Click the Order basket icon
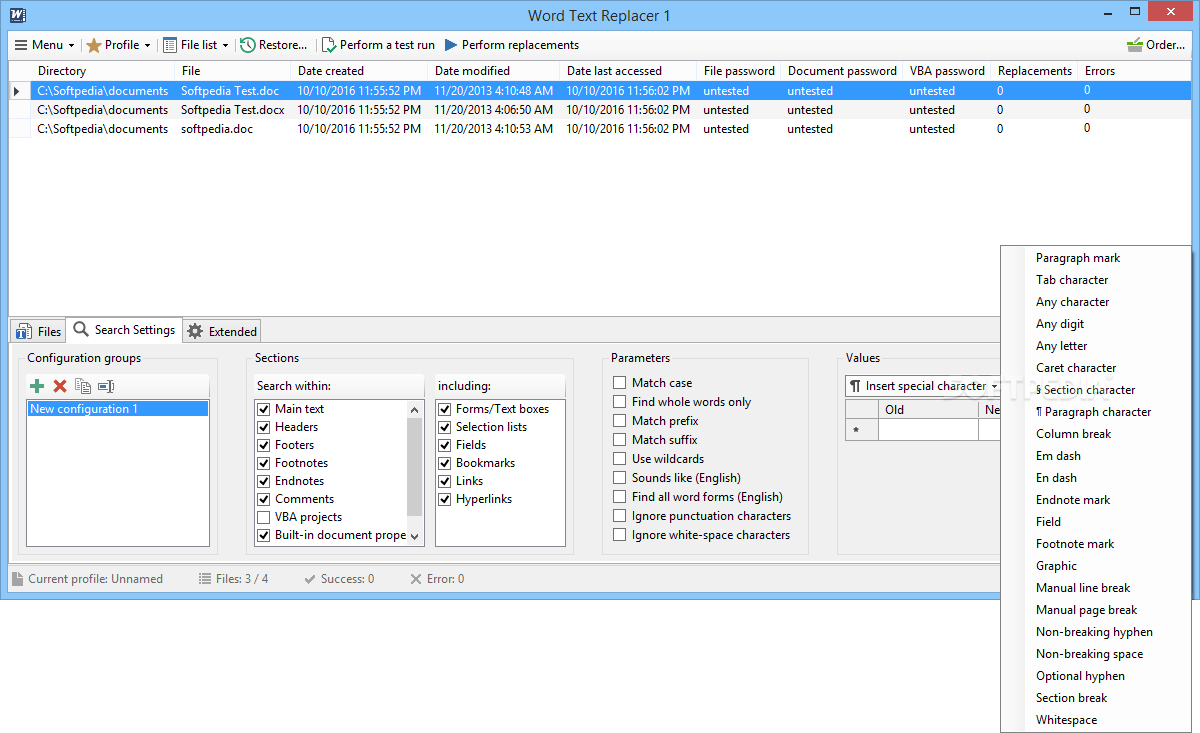Image resolution: width=1200 pixels, height=733 pixels. point(1135,45)
